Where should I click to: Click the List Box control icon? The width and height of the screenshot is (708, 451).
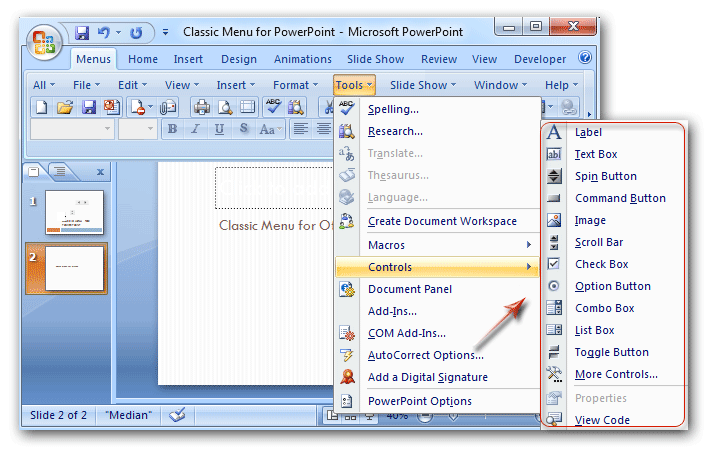click(554, 330)
